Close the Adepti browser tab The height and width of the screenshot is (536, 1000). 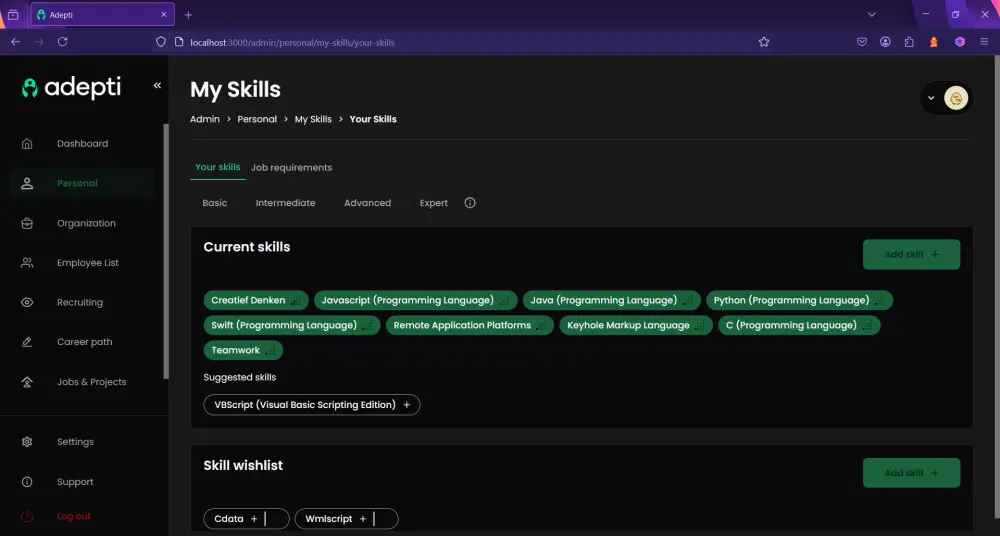(x=163, y=15)
